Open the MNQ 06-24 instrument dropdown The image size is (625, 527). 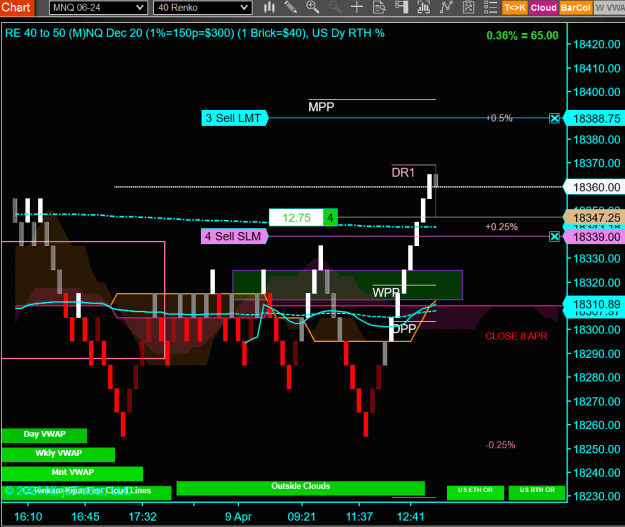[98, 8]
